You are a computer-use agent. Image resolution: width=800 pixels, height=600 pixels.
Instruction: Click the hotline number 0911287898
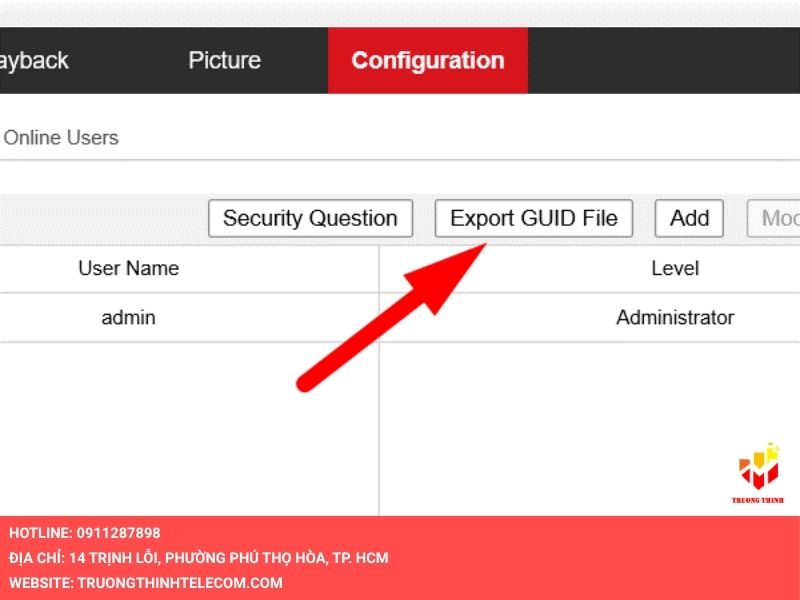118,533
